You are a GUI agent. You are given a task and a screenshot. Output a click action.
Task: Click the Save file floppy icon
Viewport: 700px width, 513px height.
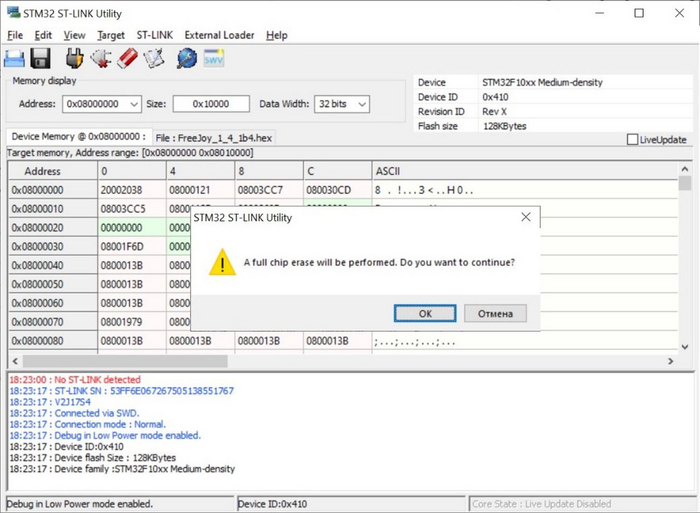tap(40, 59)
